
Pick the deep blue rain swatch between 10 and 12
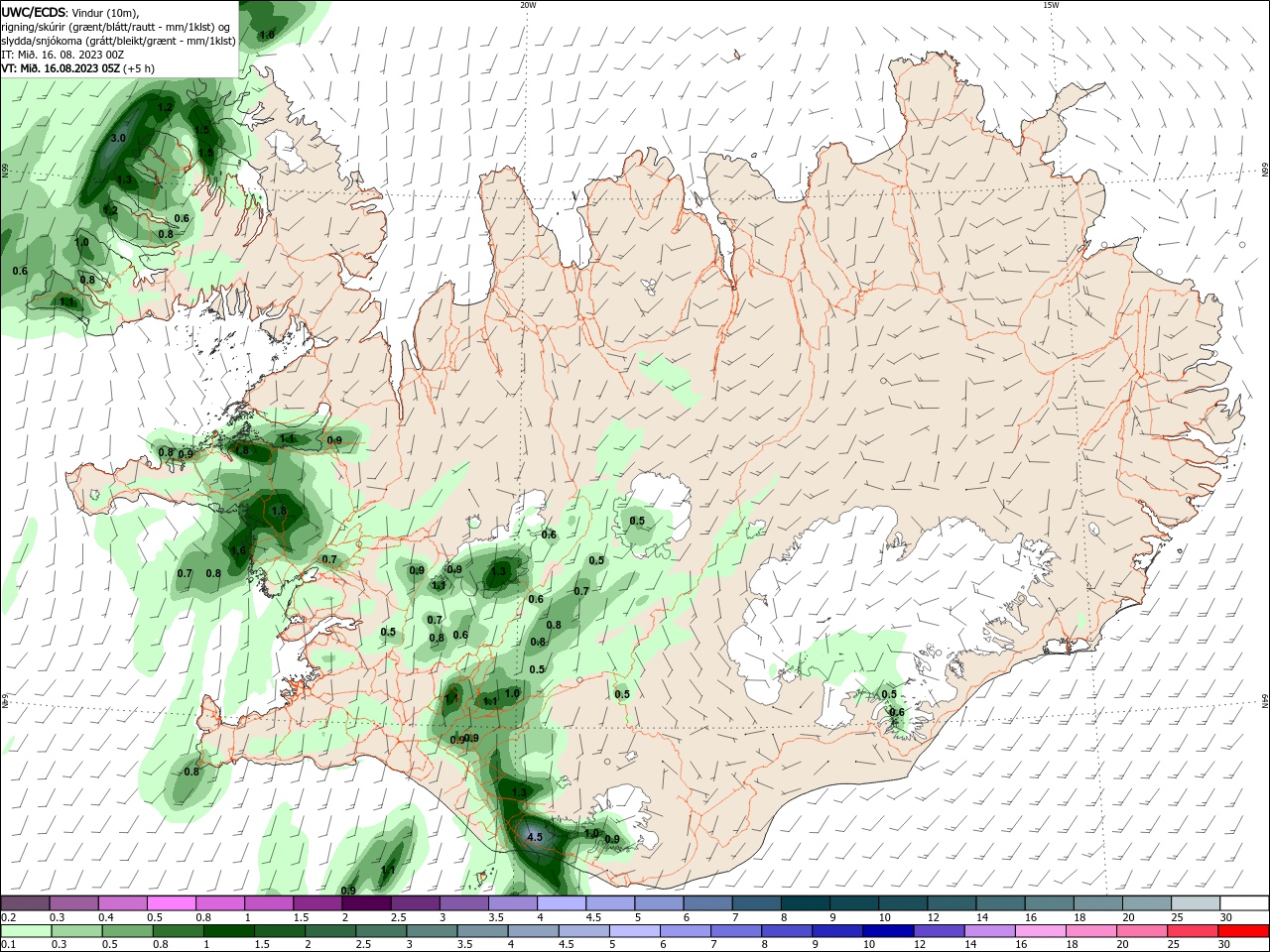click(x=889, y=931)
